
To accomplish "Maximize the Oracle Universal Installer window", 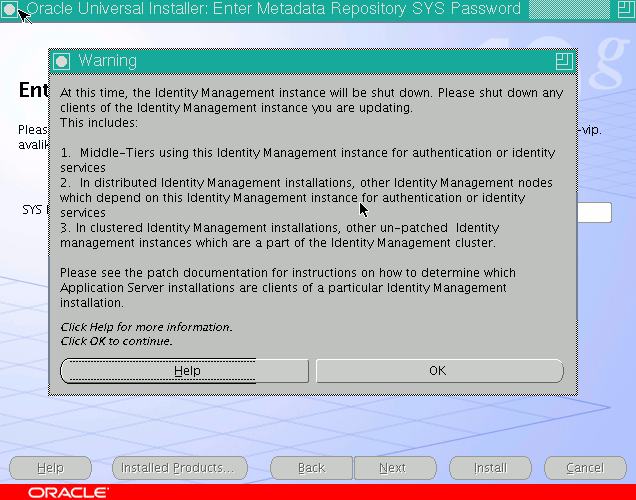I will (626, 9).
